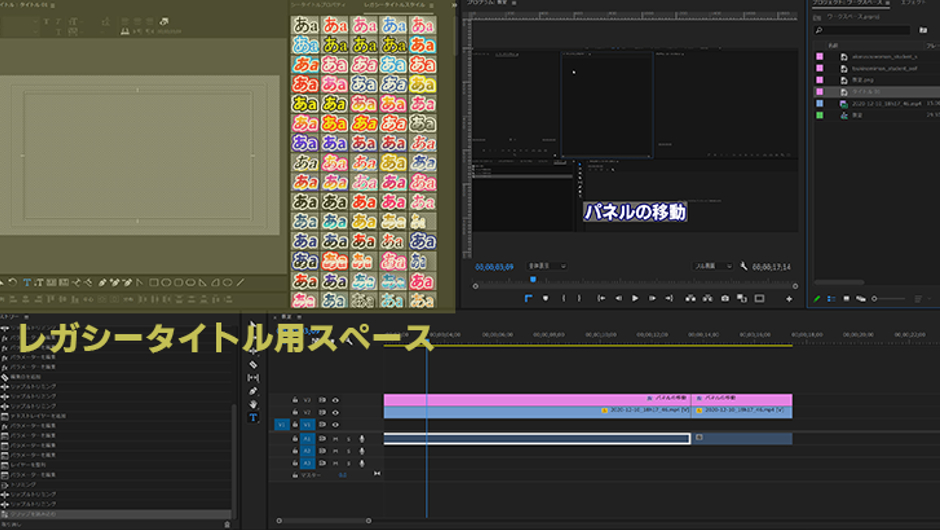The width and height of the screenshot is (940, 530).
Task: Open playback resolution dropdown in Program Monitor
Action: (x=713, y=266)
